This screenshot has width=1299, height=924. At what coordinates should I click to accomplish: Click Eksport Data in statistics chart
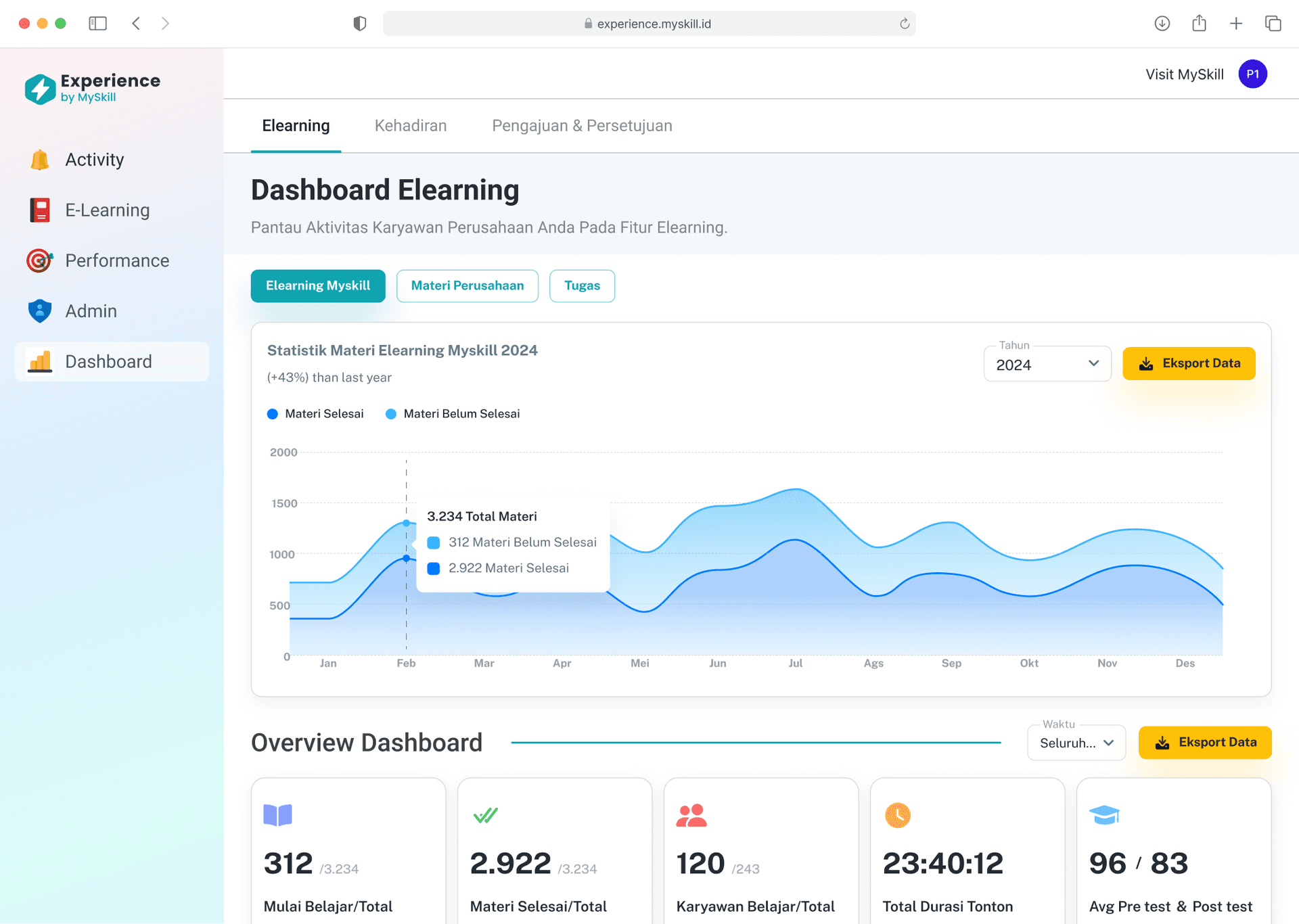(x=1189, y=364)
